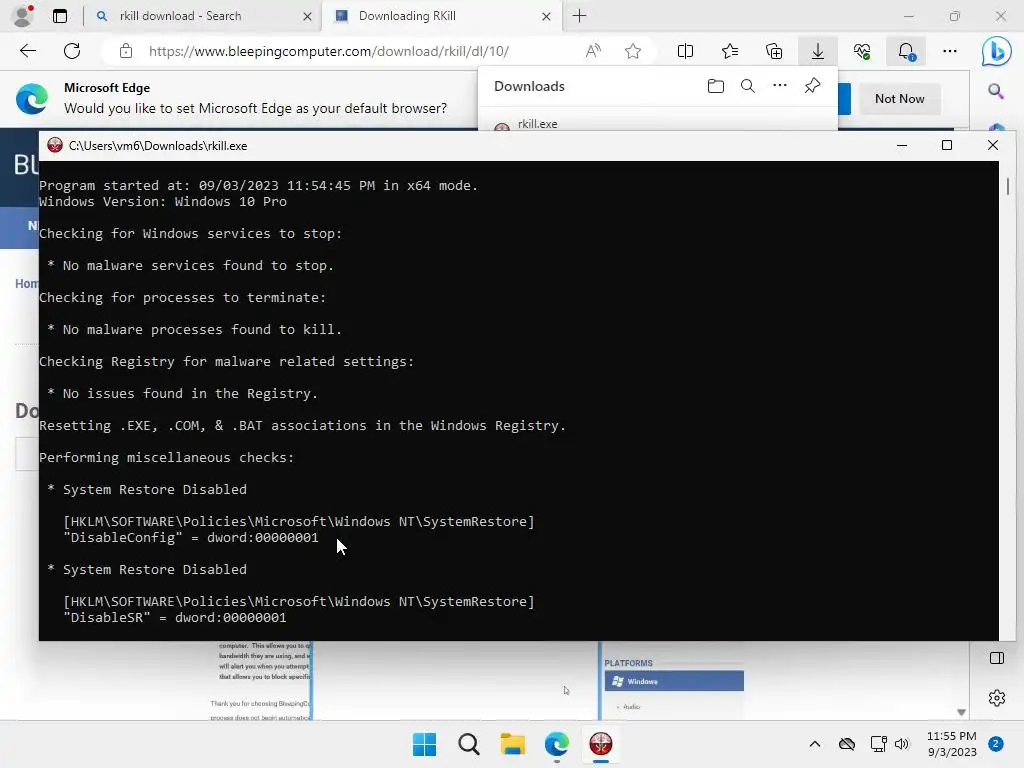Close the Downloading RKill tab

(x=547, y=16)
